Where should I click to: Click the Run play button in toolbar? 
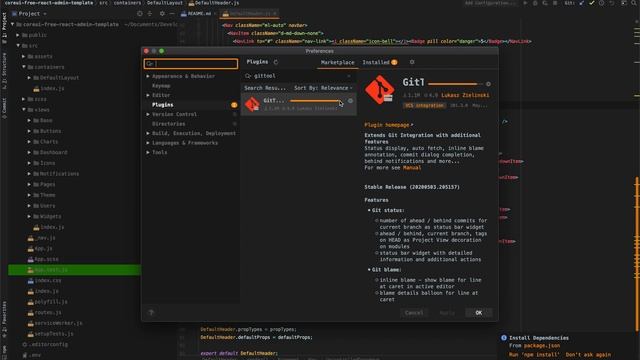[525, 3]
